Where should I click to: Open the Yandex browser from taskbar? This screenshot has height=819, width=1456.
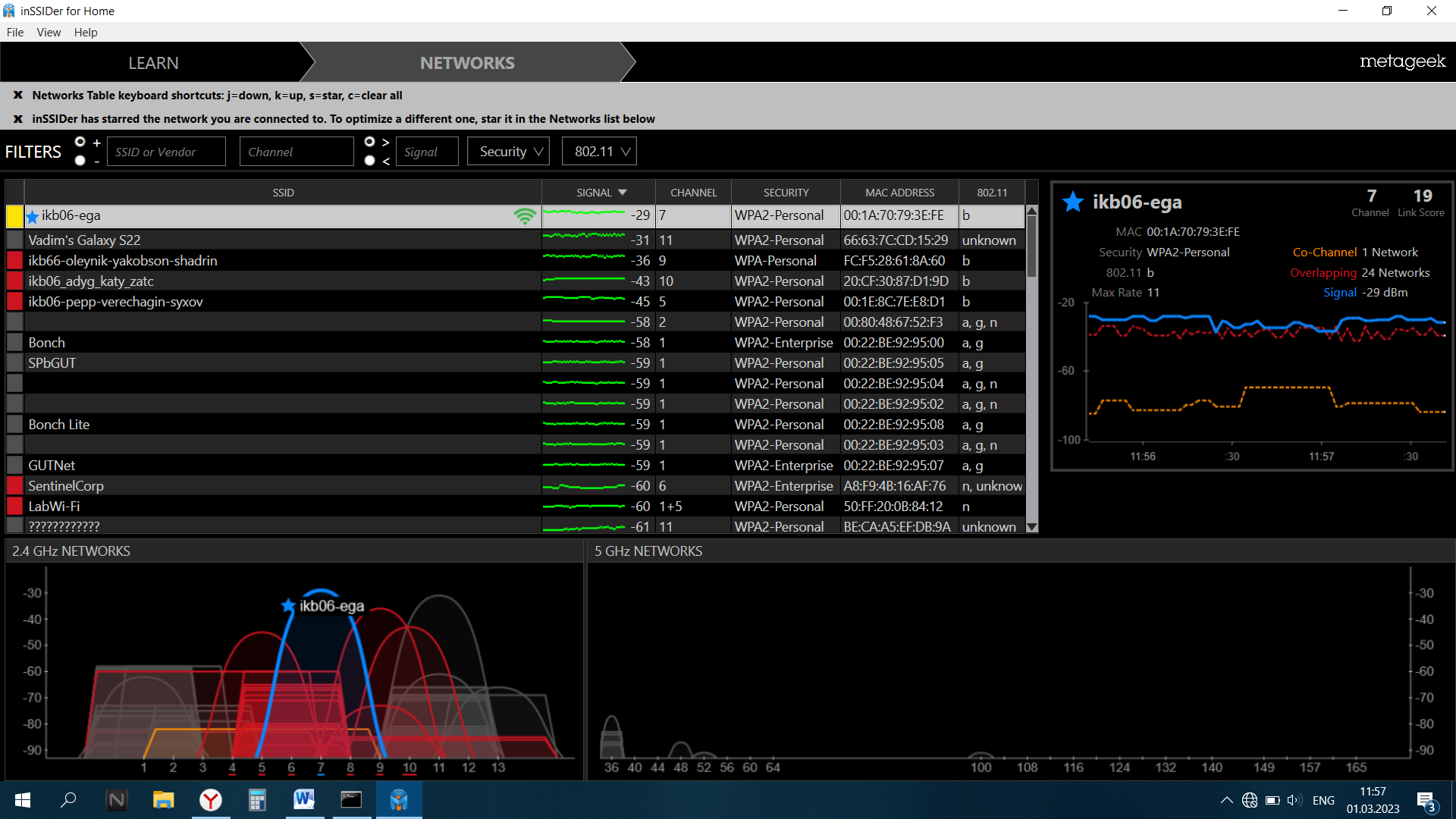(x=211, y=800)
